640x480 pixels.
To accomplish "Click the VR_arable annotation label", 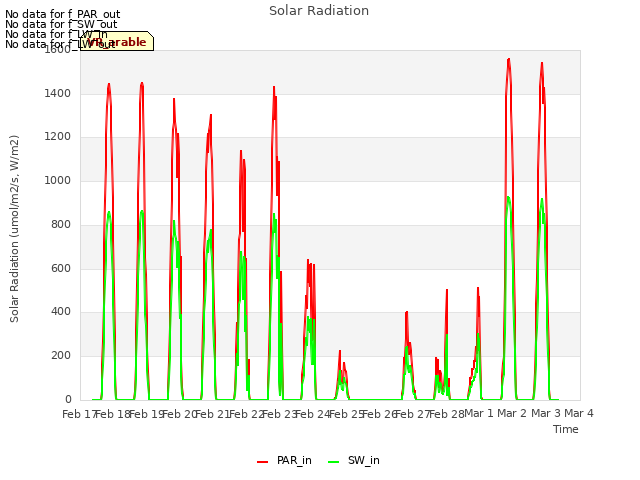I will (117, 41).
